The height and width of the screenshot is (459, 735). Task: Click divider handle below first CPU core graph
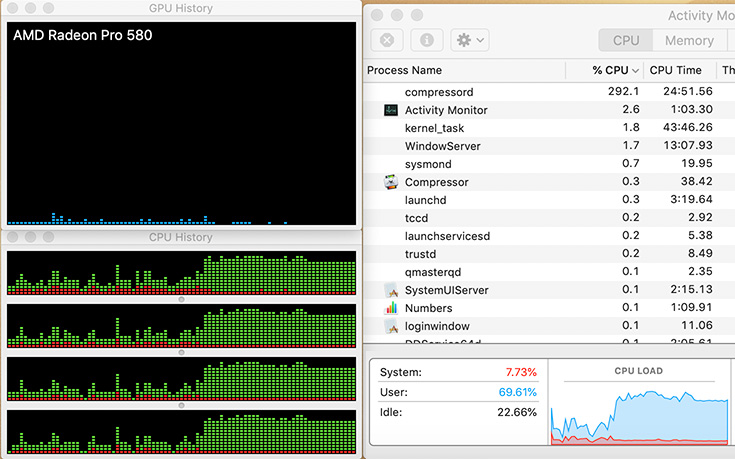point(181,300)
